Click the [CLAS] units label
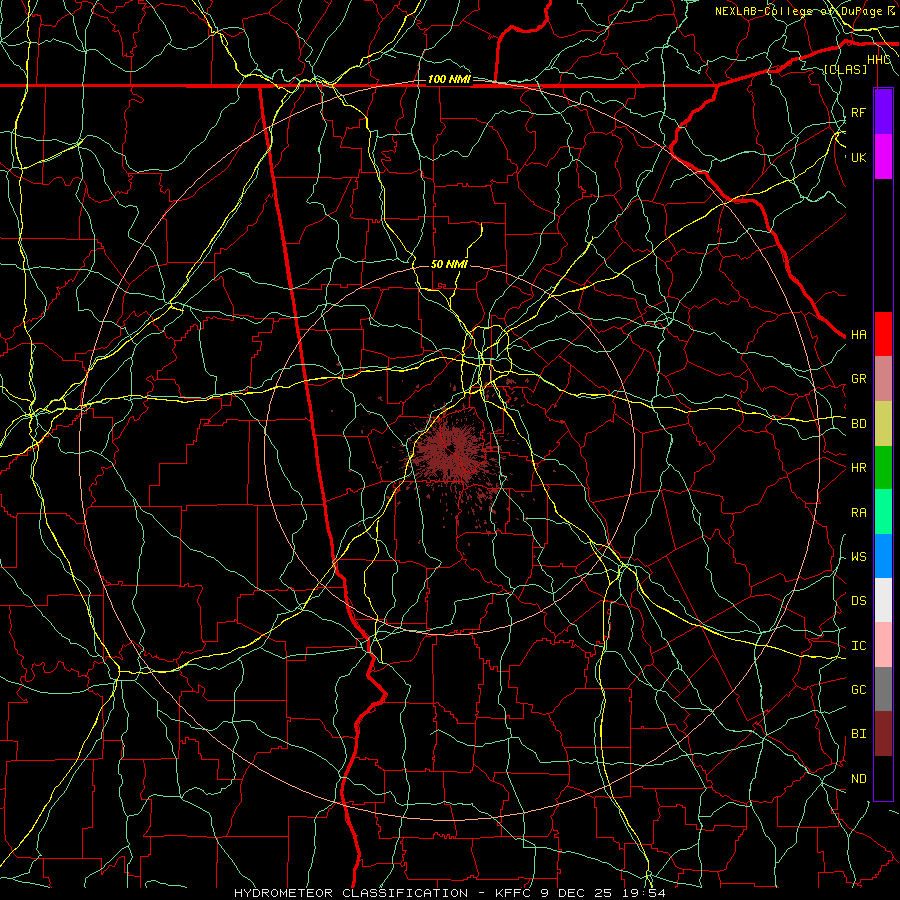Image resolution: width=900 pixels, height=900 pixels. [x=845, y=69]
